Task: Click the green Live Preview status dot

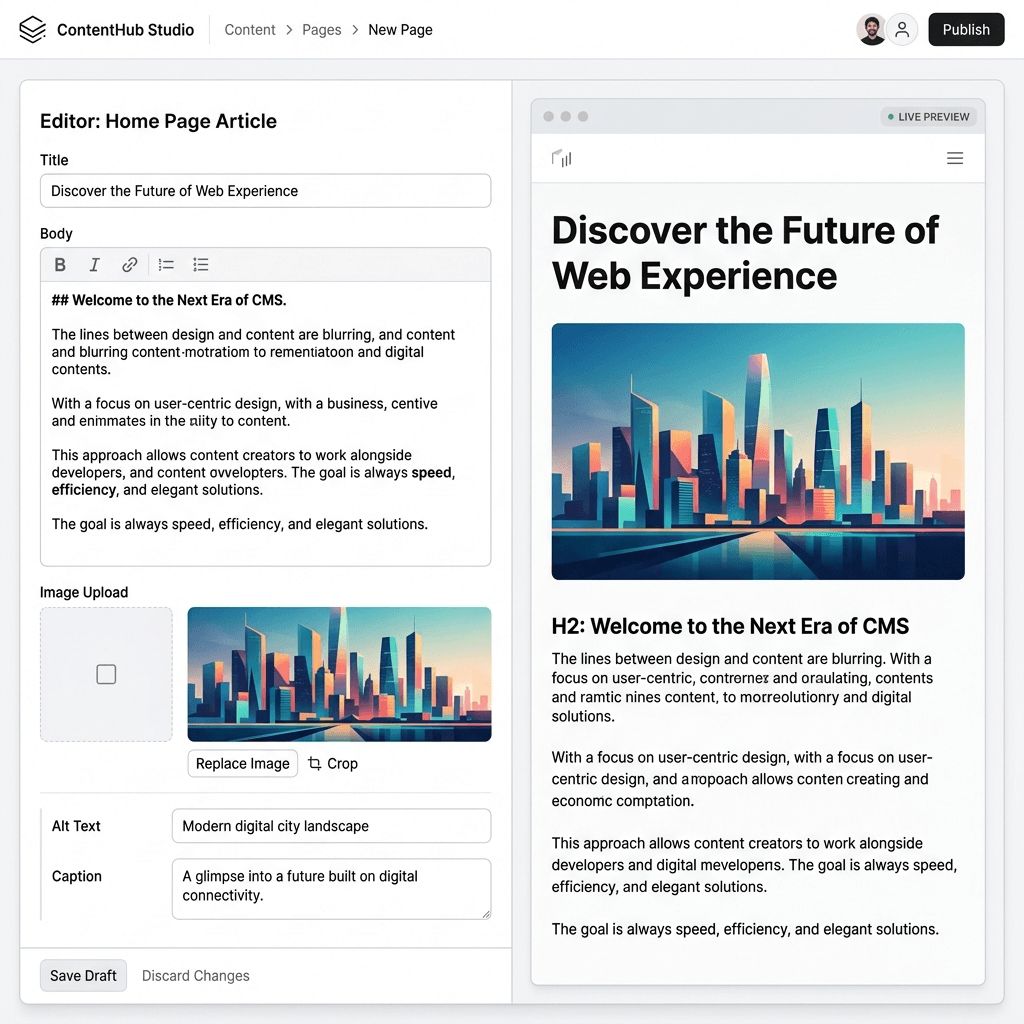Action: [890, 117]
